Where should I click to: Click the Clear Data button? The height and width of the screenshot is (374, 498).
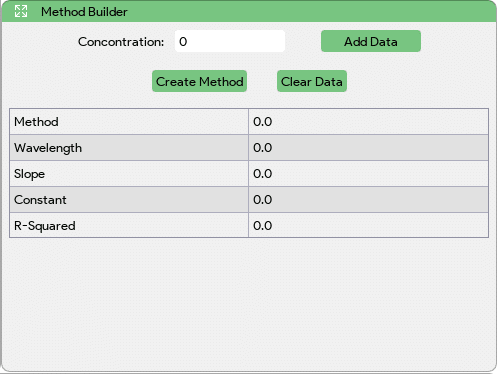(312, 81)
